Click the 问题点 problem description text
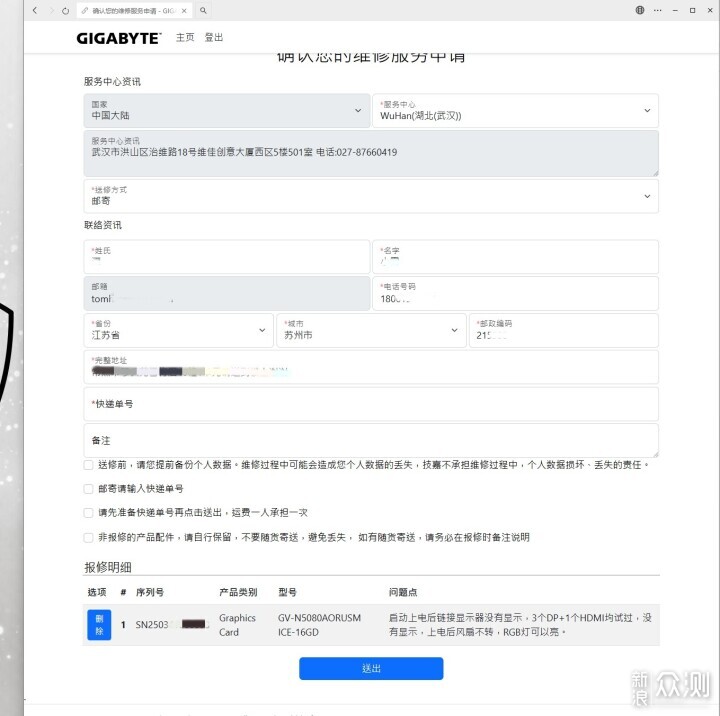Image resolution: width=720 pixels, height=716 pixels. pos(520,625)
